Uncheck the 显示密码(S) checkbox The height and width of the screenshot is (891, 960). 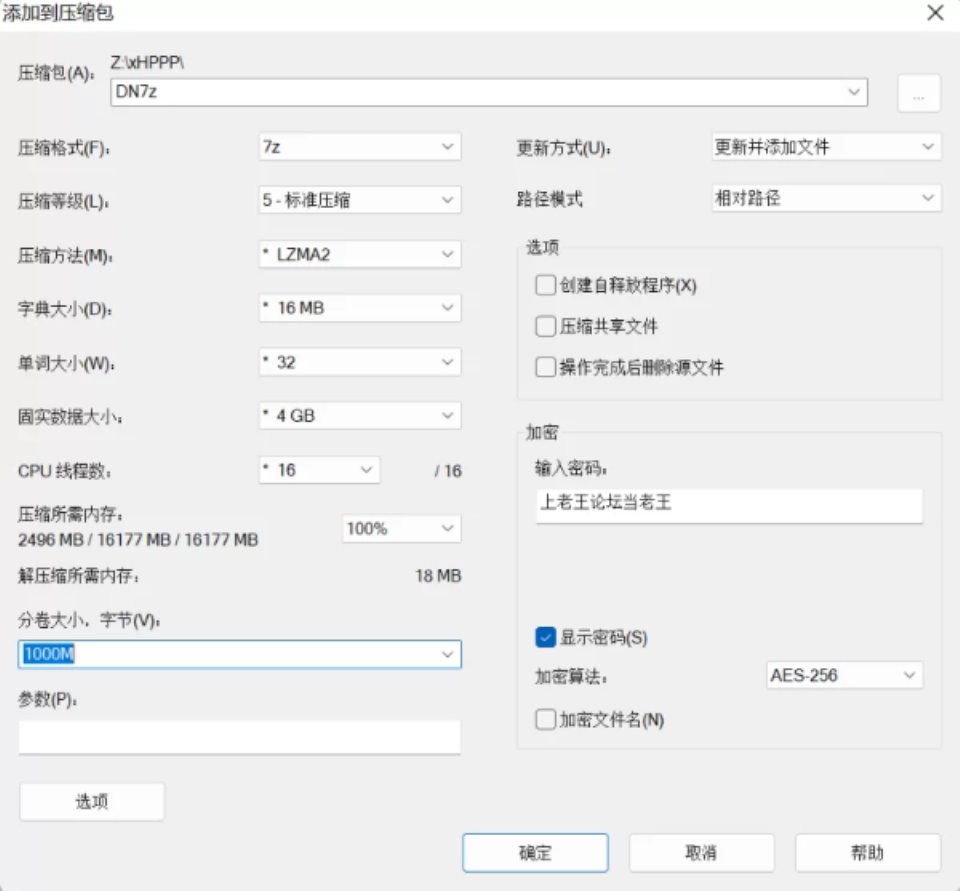[545, 637]
